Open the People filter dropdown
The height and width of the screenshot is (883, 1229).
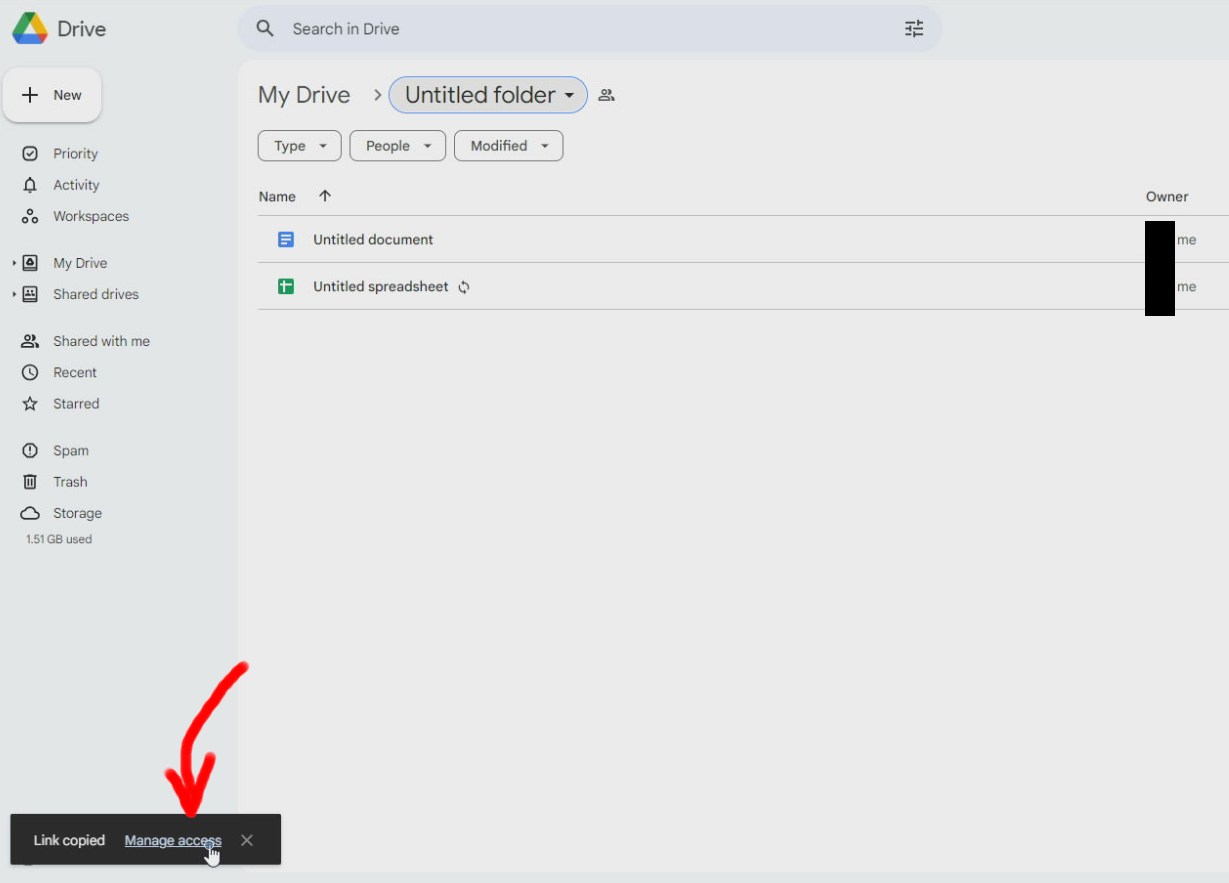[x=397, y=146]
